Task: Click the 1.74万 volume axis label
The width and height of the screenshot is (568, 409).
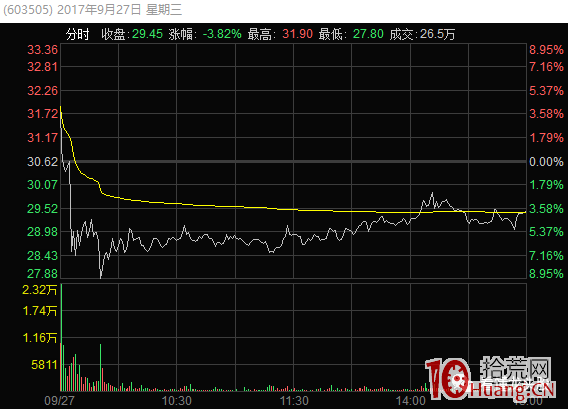Action: [39, 311]
